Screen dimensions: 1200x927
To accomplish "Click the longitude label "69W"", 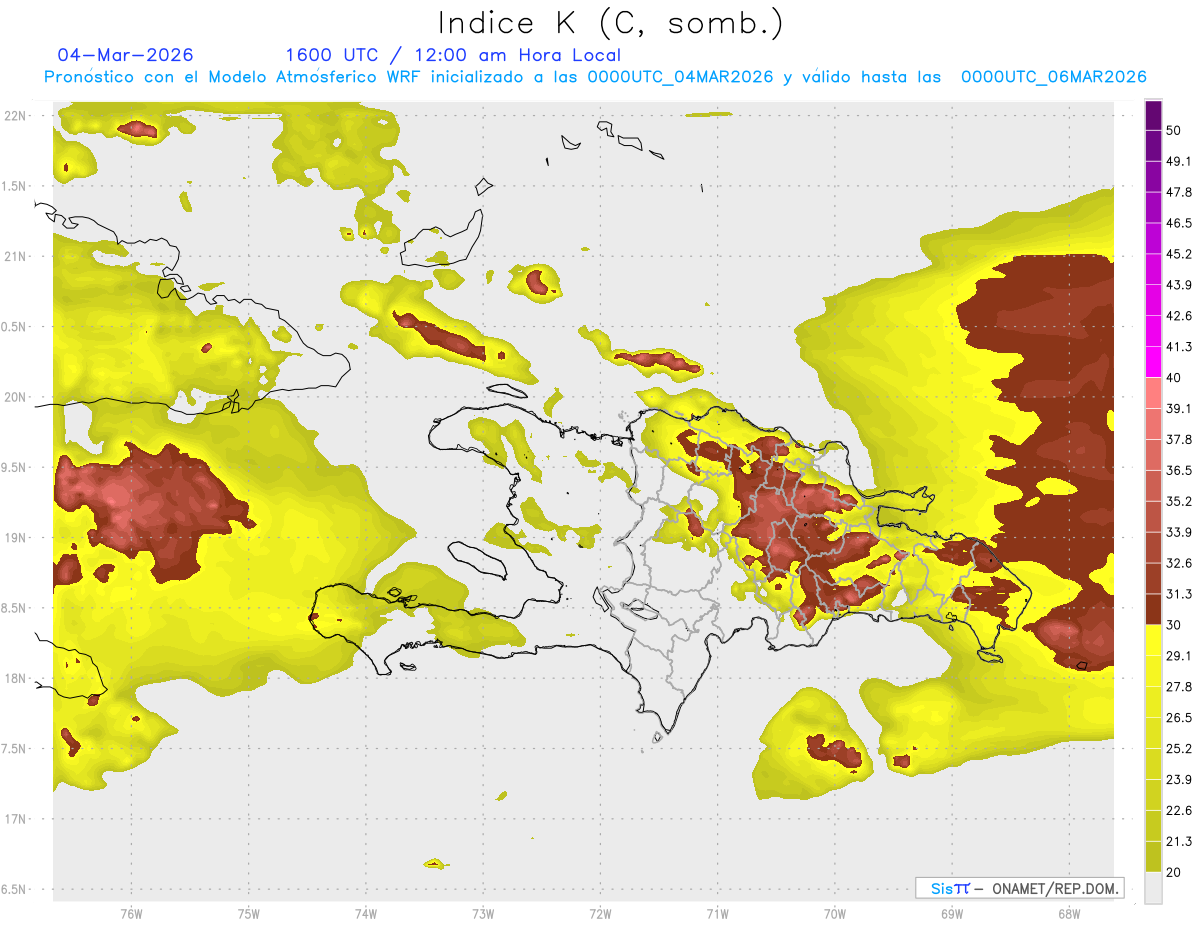I will 952,913.
